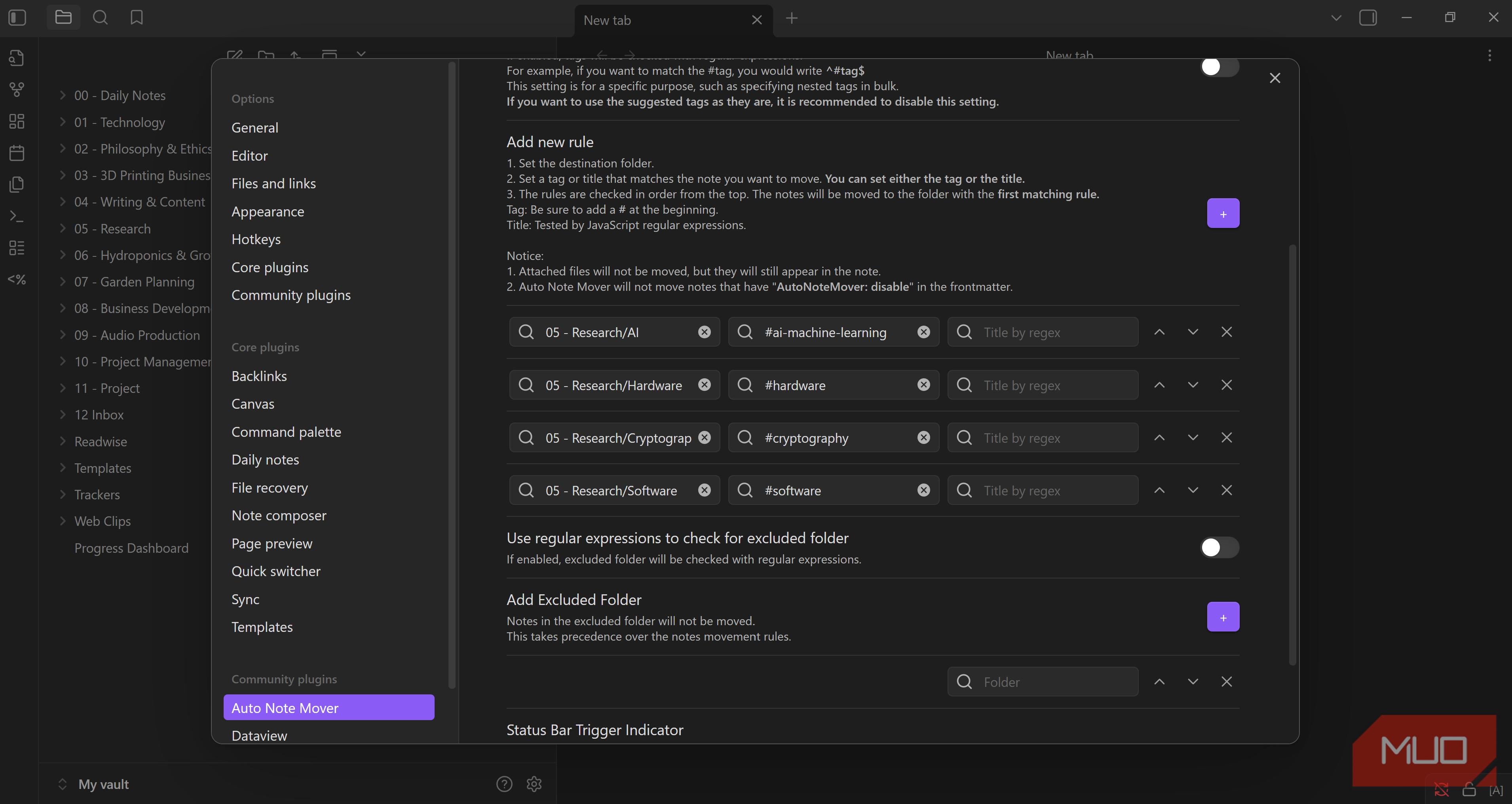Enable regex check for excluded folder

tap(1220, 548)
